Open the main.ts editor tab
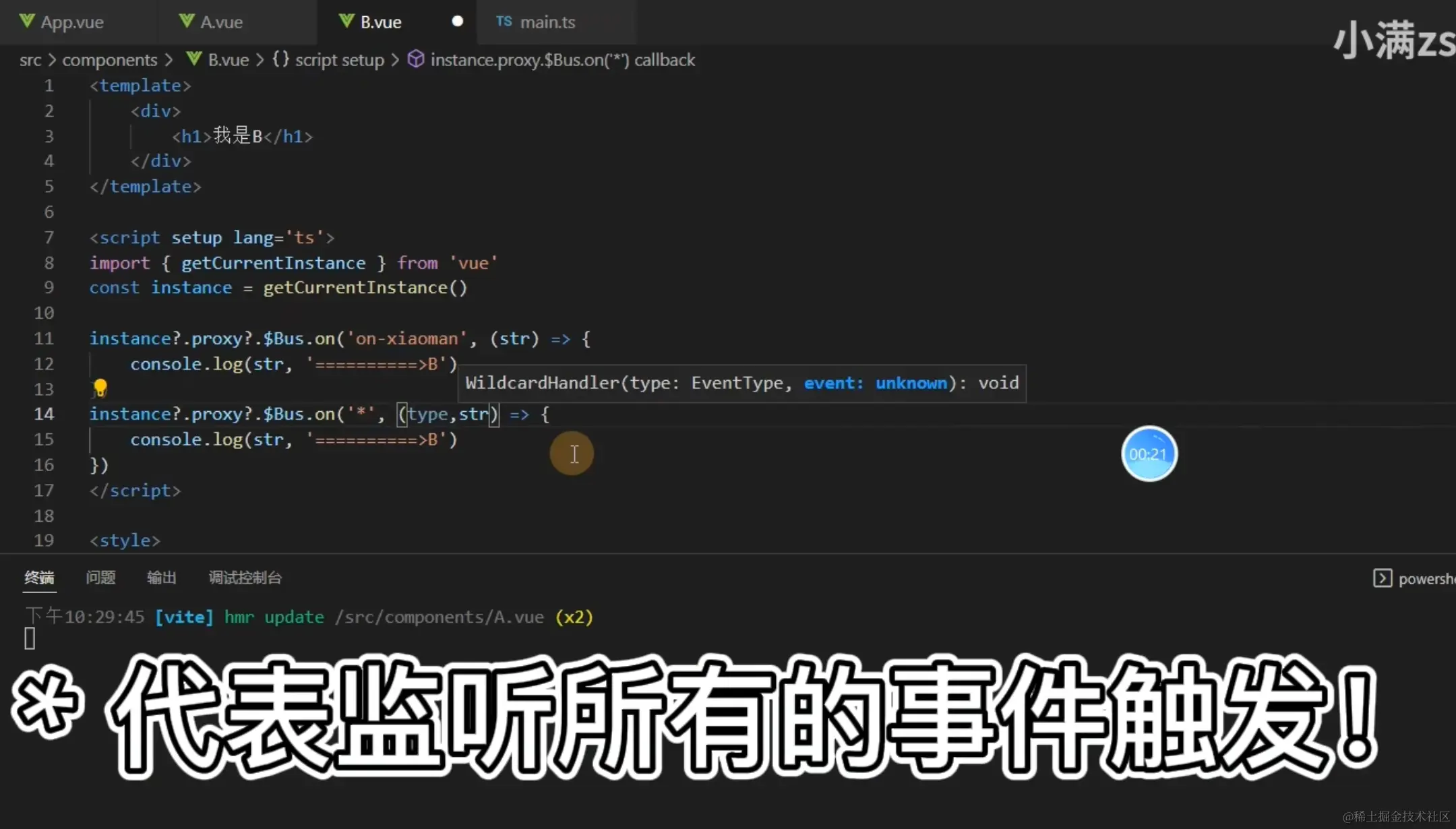The height and width of the screenshot is (829, 1456). pos(547,22)
